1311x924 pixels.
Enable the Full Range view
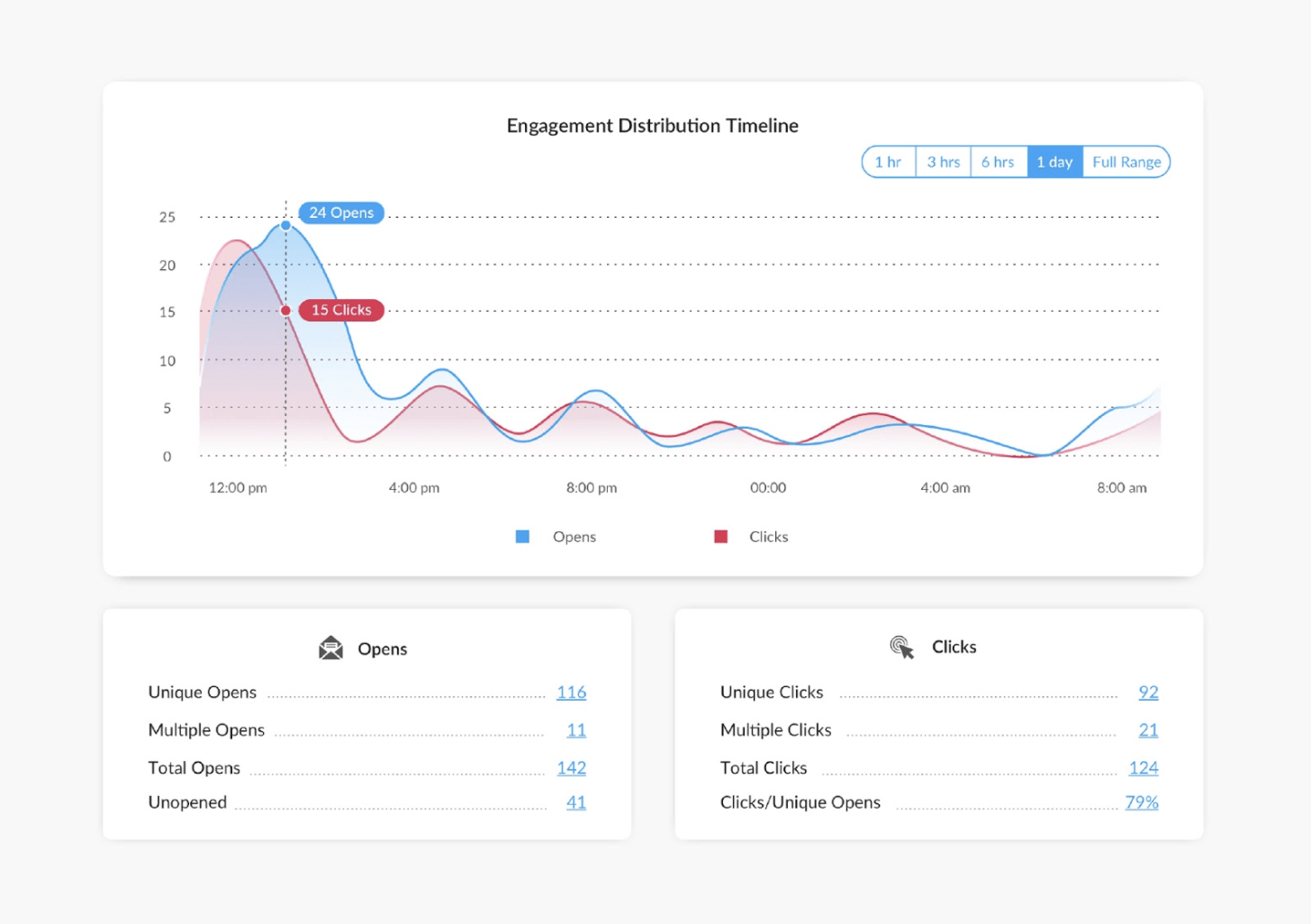[1126, 161]
